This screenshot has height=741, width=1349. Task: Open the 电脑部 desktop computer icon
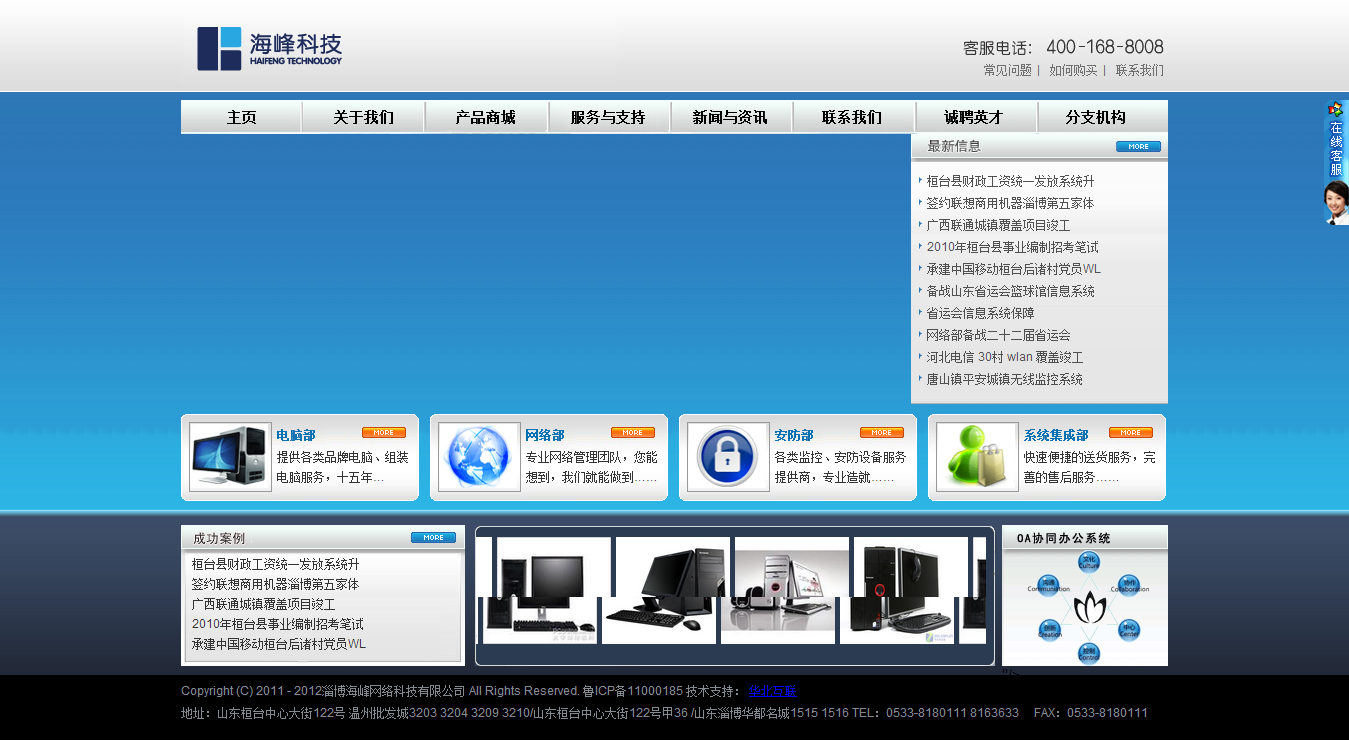(x=230, y=457)
